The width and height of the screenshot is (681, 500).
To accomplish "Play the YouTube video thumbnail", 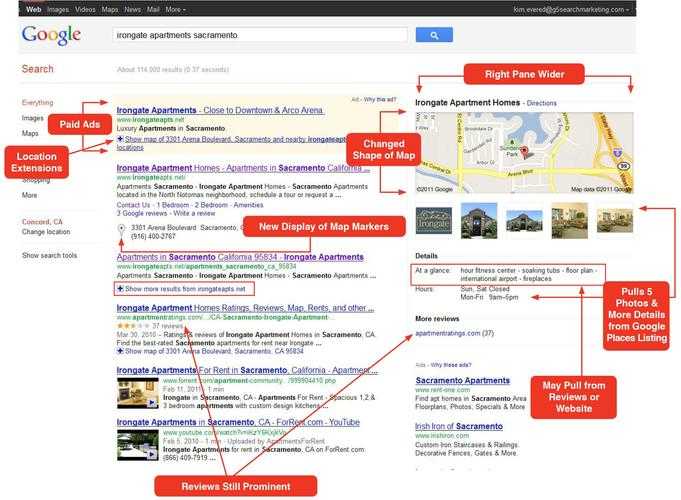I will (x=138, y=445).
